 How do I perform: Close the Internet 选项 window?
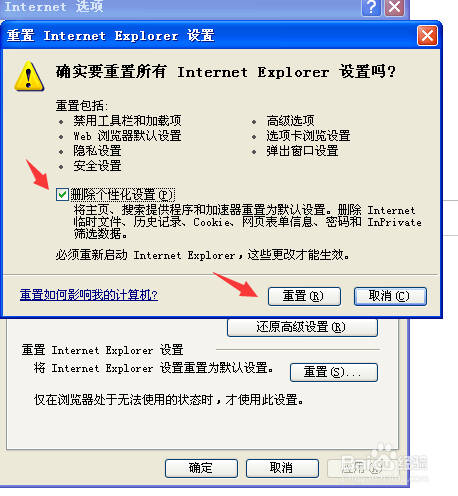[394, 7]
